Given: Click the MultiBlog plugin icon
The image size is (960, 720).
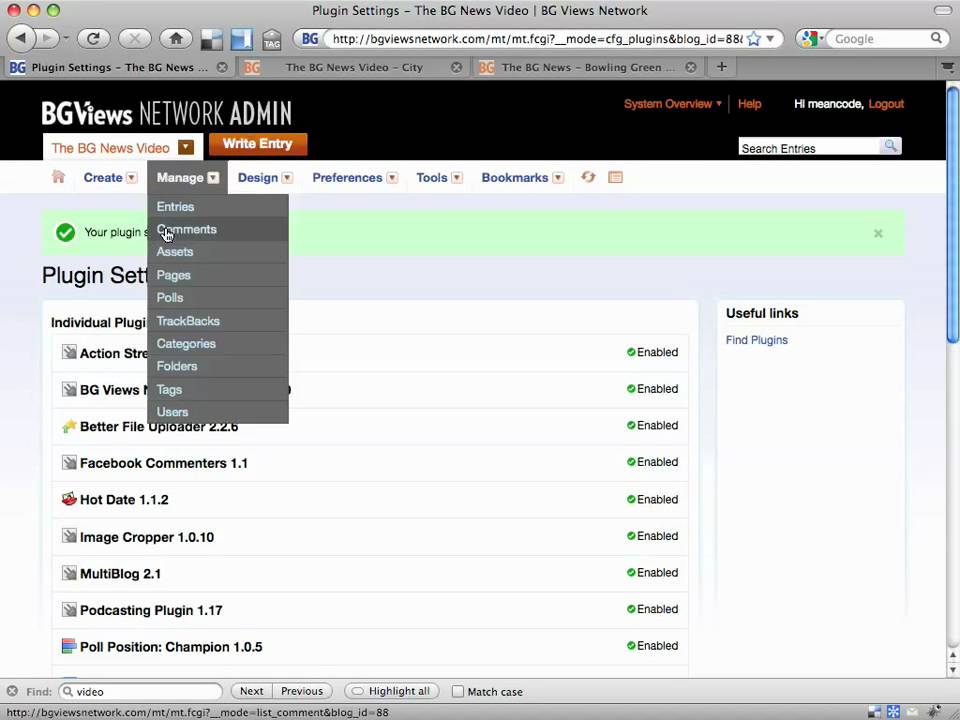Looking at the screenshot, I should click(69, 573).
